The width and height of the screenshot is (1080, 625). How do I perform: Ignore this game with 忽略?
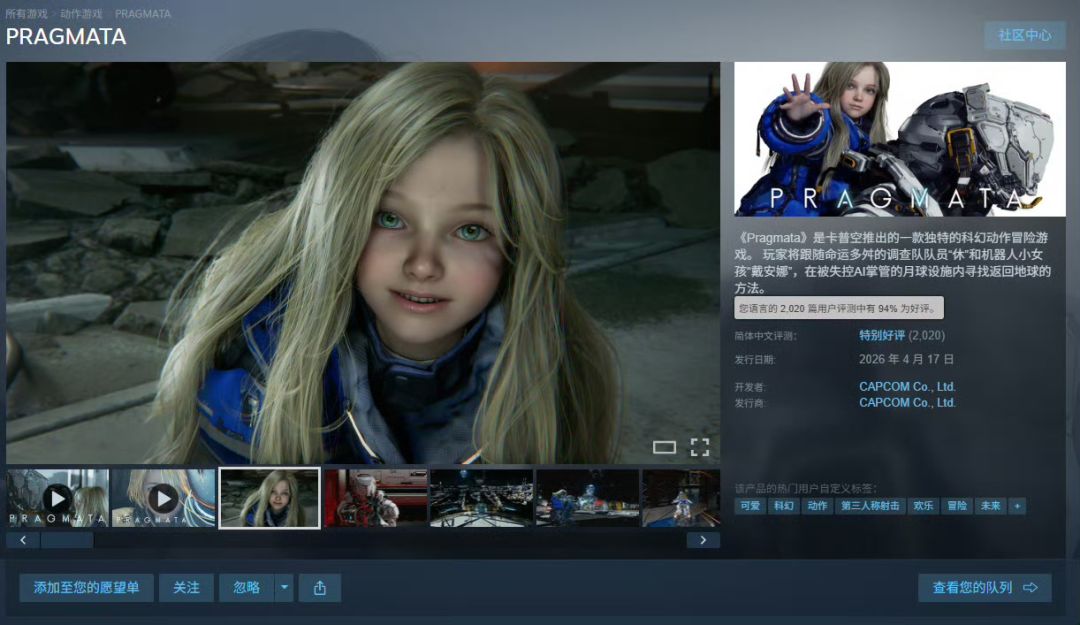247,588
